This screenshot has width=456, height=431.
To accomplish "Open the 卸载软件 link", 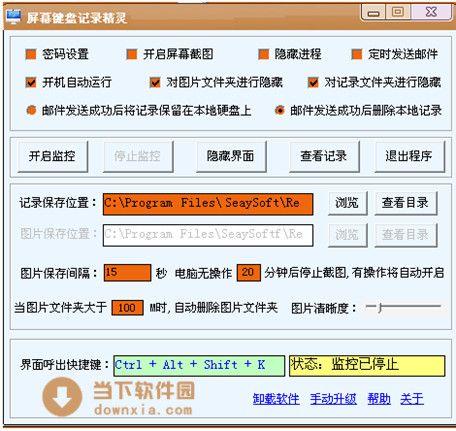I will [x=276, y=399].
